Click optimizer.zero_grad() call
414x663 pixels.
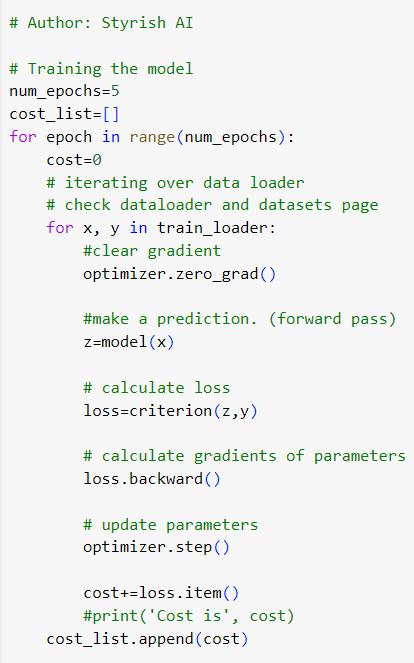point(180,274)
